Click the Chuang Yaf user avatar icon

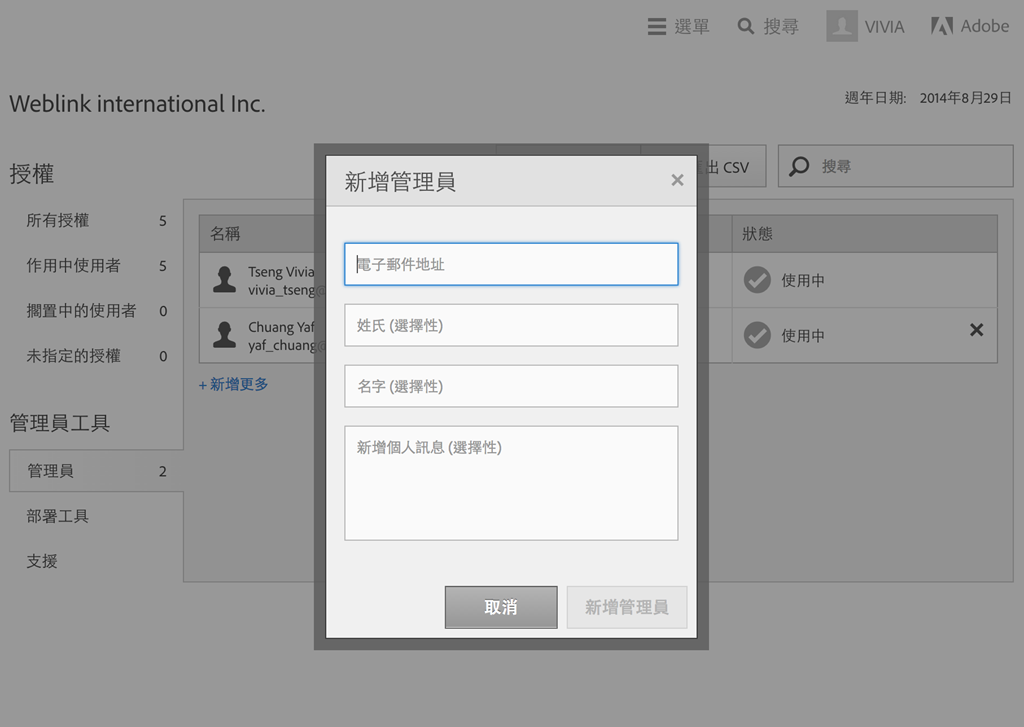tap(225, 335)
